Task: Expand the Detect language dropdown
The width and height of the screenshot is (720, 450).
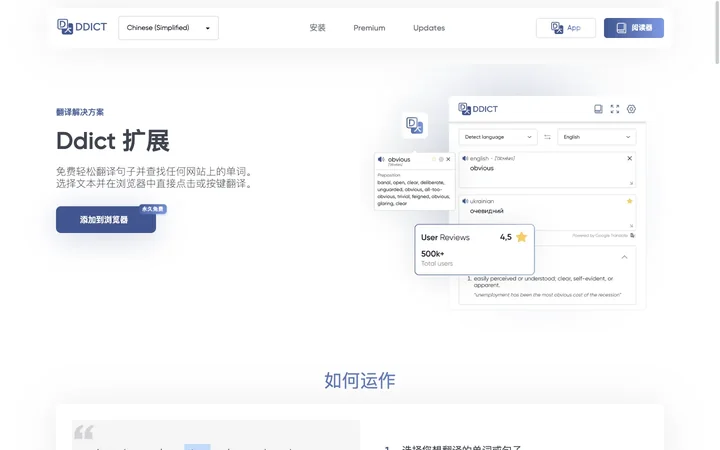Action: coord(498,137)
